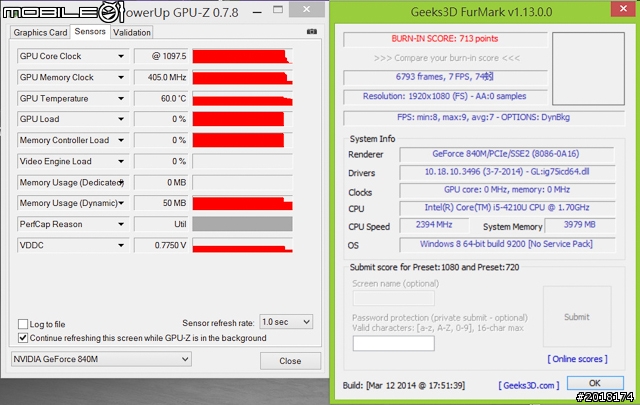Click the password protection input field
The width and height of the screenshot is (640, 405).
coord(393,343)
